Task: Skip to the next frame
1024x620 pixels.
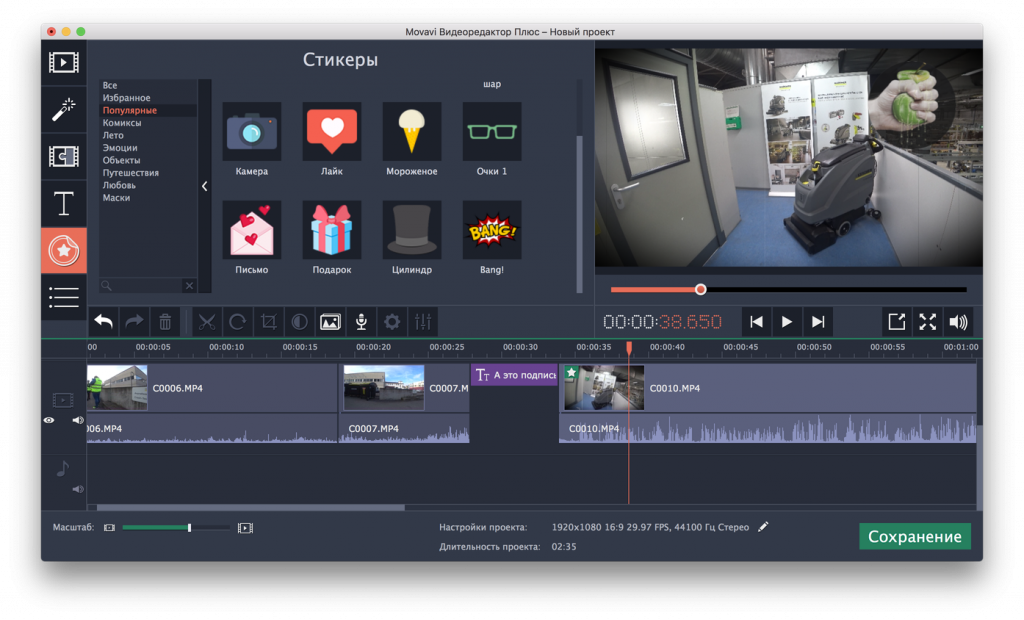Action: pos(818,321)
